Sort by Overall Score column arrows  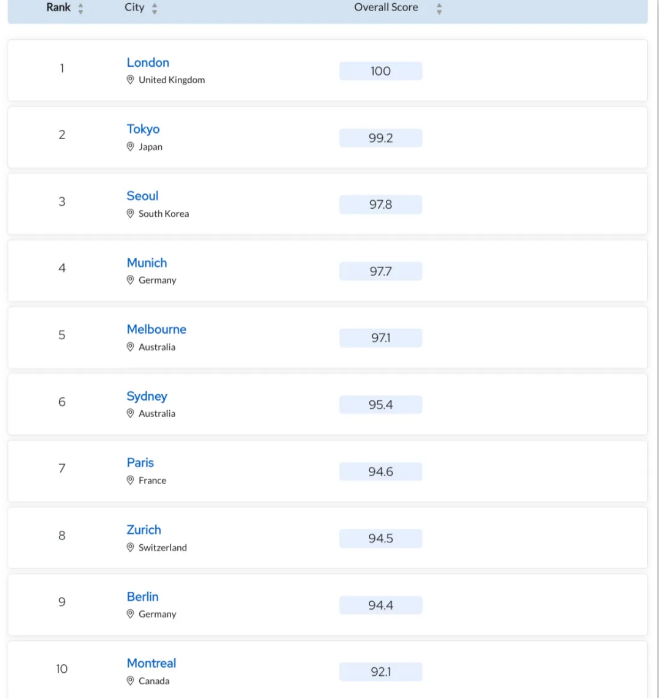[439, 8]
